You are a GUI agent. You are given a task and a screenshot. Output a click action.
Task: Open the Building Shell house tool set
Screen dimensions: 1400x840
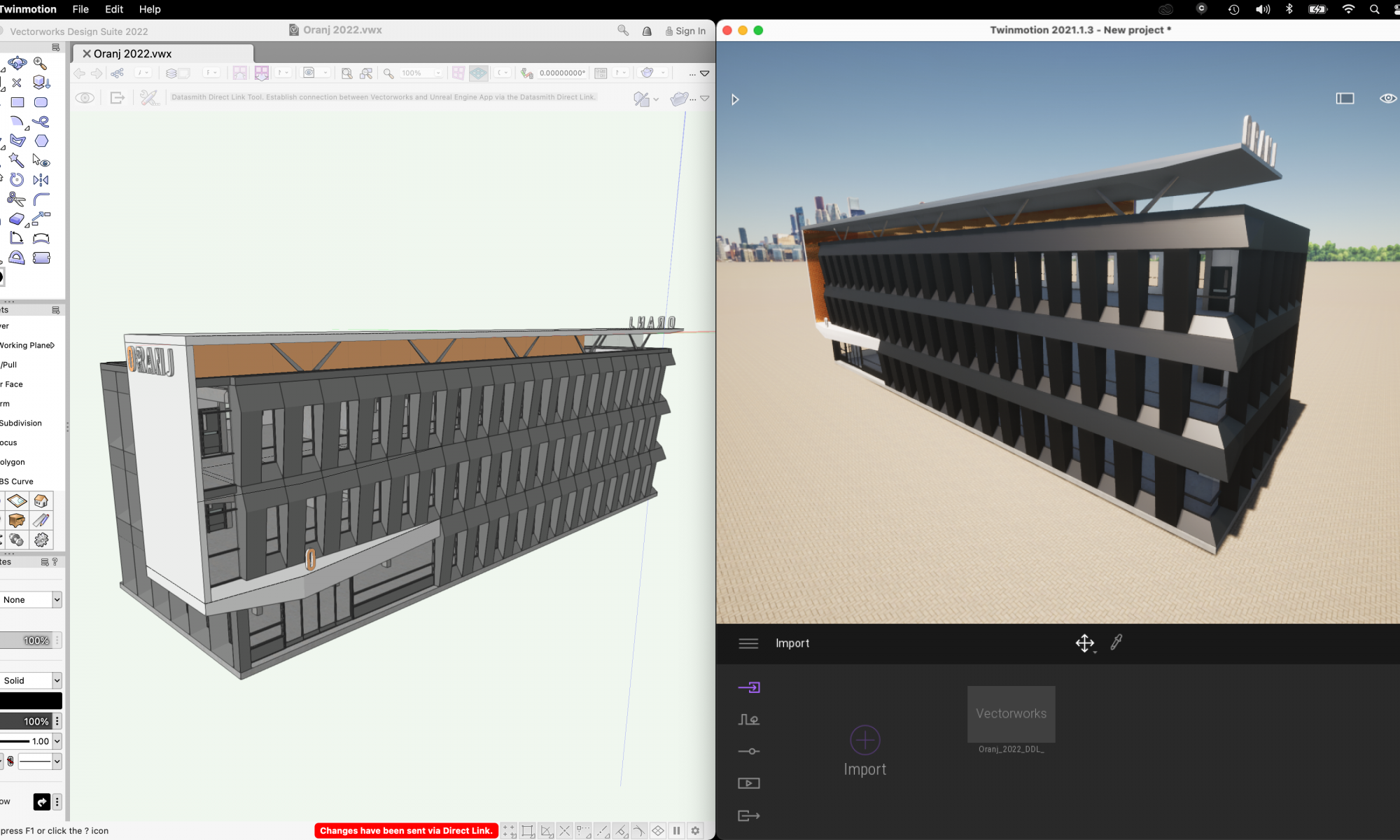41,501
